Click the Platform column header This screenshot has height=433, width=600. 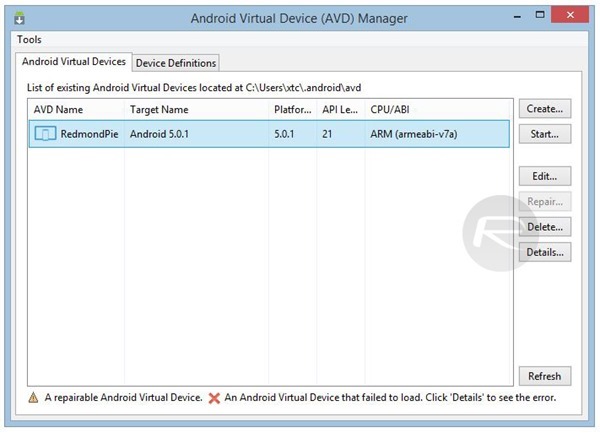[293, 110]
